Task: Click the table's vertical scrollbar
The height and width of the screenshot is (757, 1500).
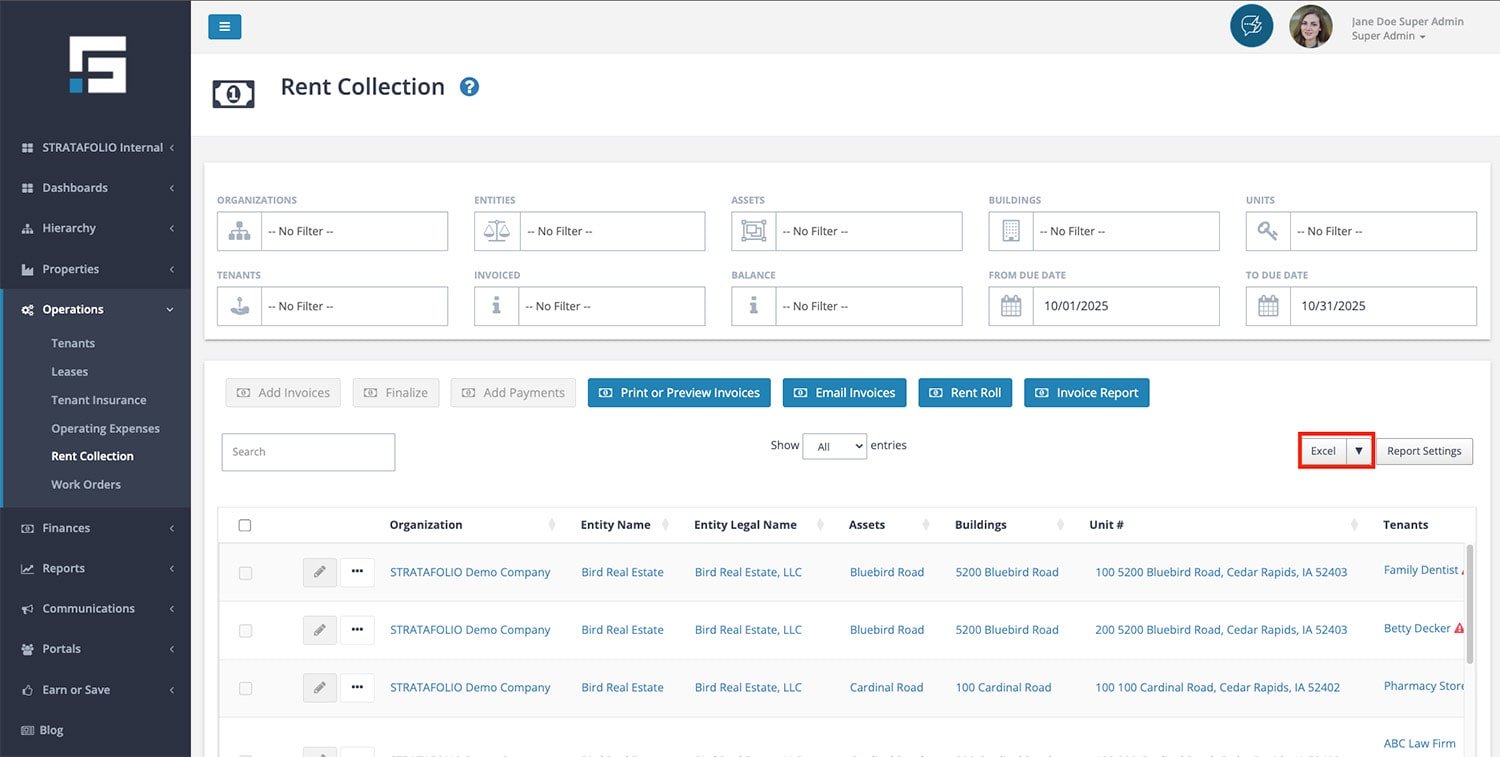Action: click(1469, 603)
